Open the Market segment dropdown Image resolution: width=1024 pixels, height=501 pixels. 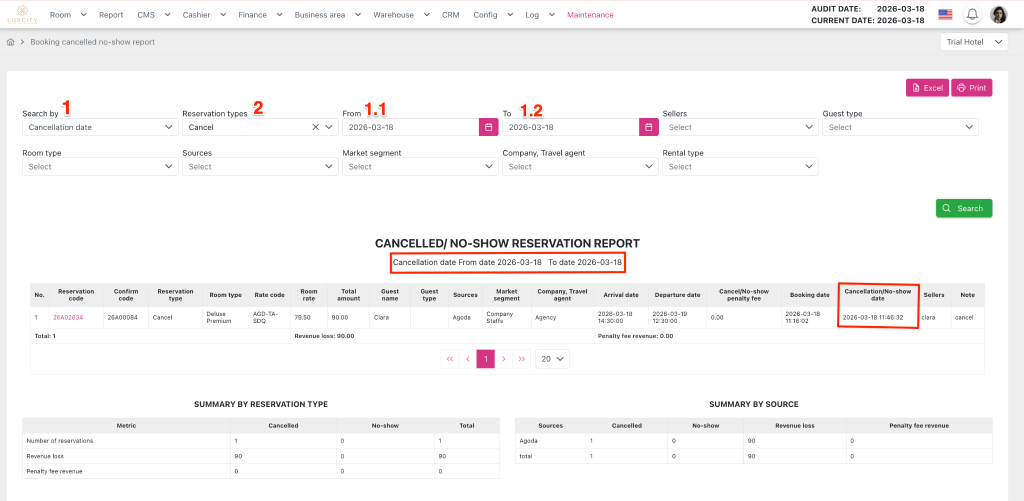(x=419, y=167)
